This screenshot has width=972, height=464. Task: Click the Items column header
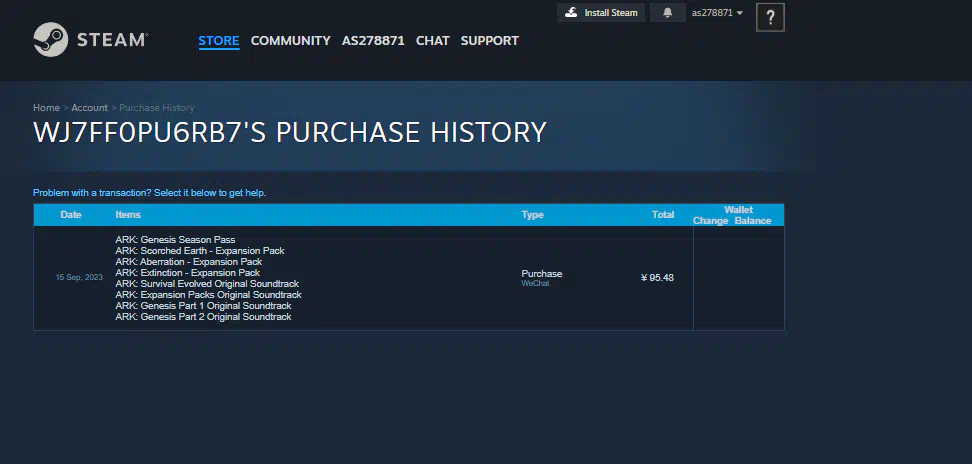point(128,215)
